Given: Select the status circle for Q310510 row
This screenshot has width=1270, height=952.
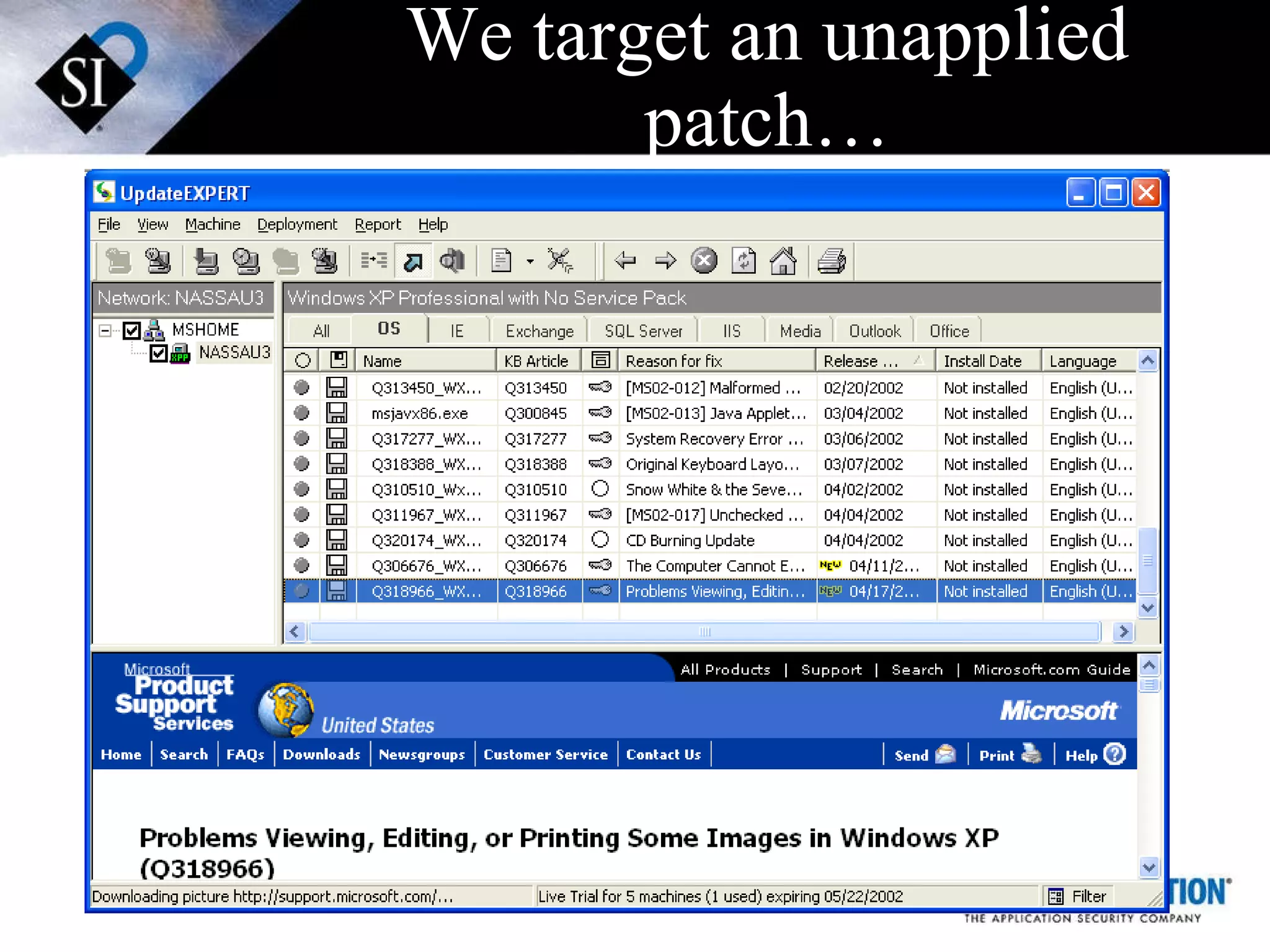Looking at the screenshot, I should pos(301,489).
